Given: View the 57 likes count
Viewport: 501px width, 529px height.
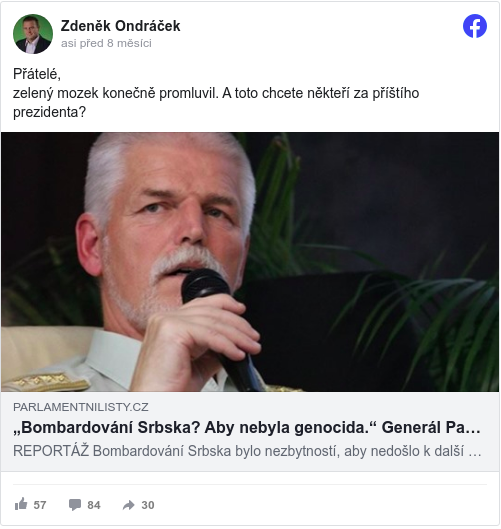Looking at the screenshot, I should (x=40, y=505).
